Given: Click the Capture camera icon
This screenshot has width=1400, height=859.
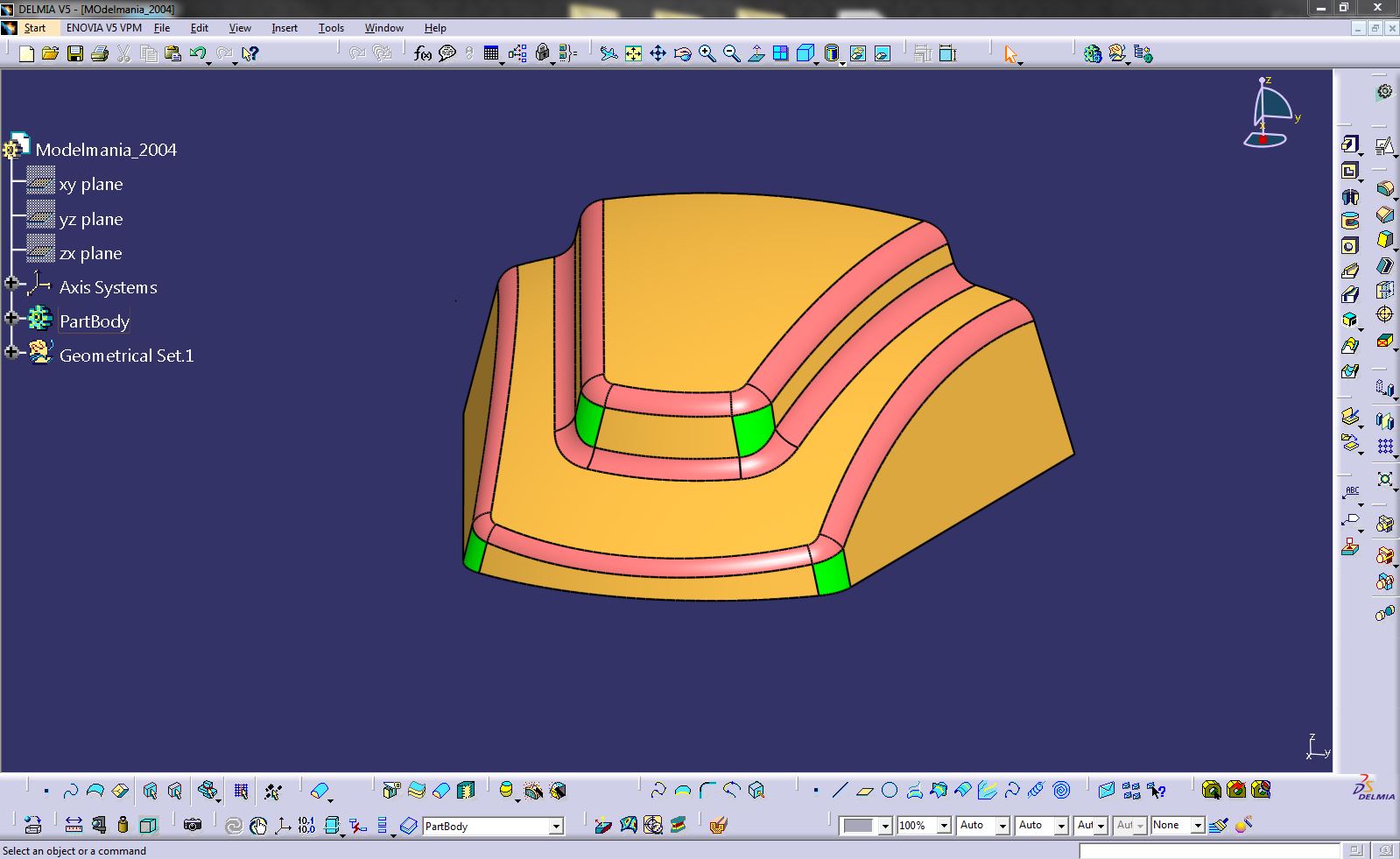Looking at the screenshot, I should [x=193, y=825].
